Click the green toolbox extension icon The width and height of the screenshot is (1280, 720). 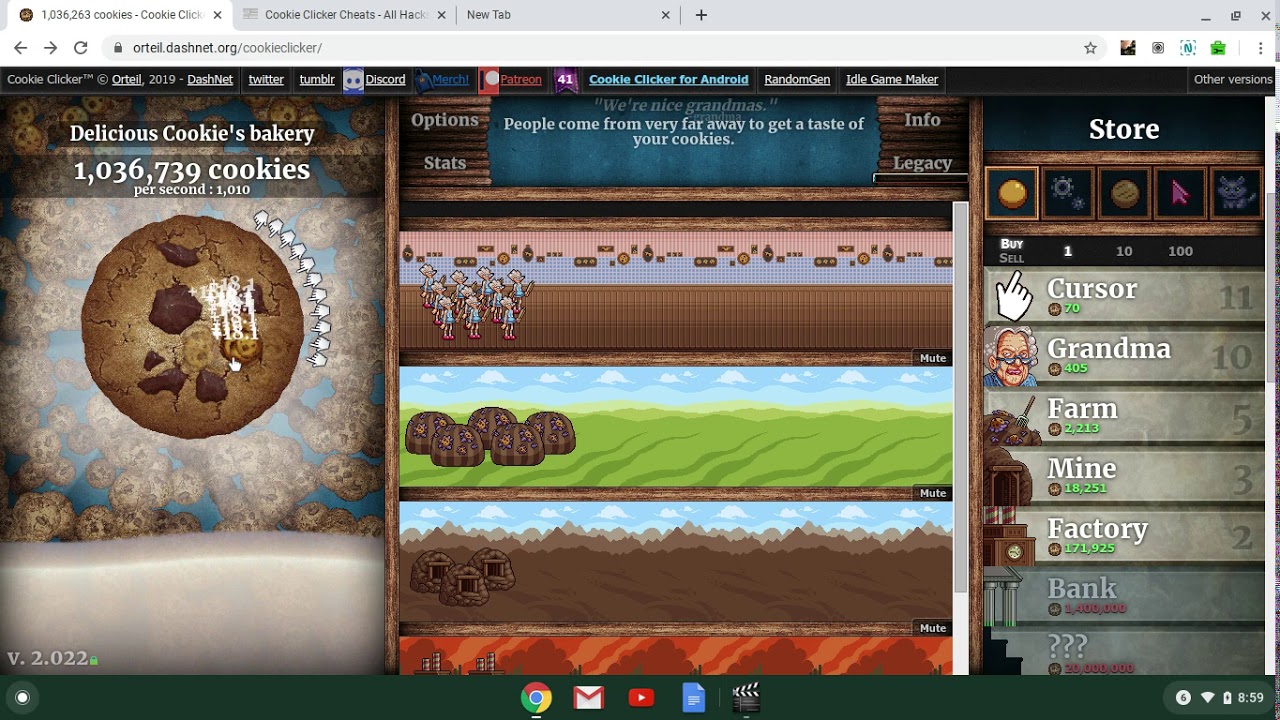pyautogui.click(x=1218, y=47)
